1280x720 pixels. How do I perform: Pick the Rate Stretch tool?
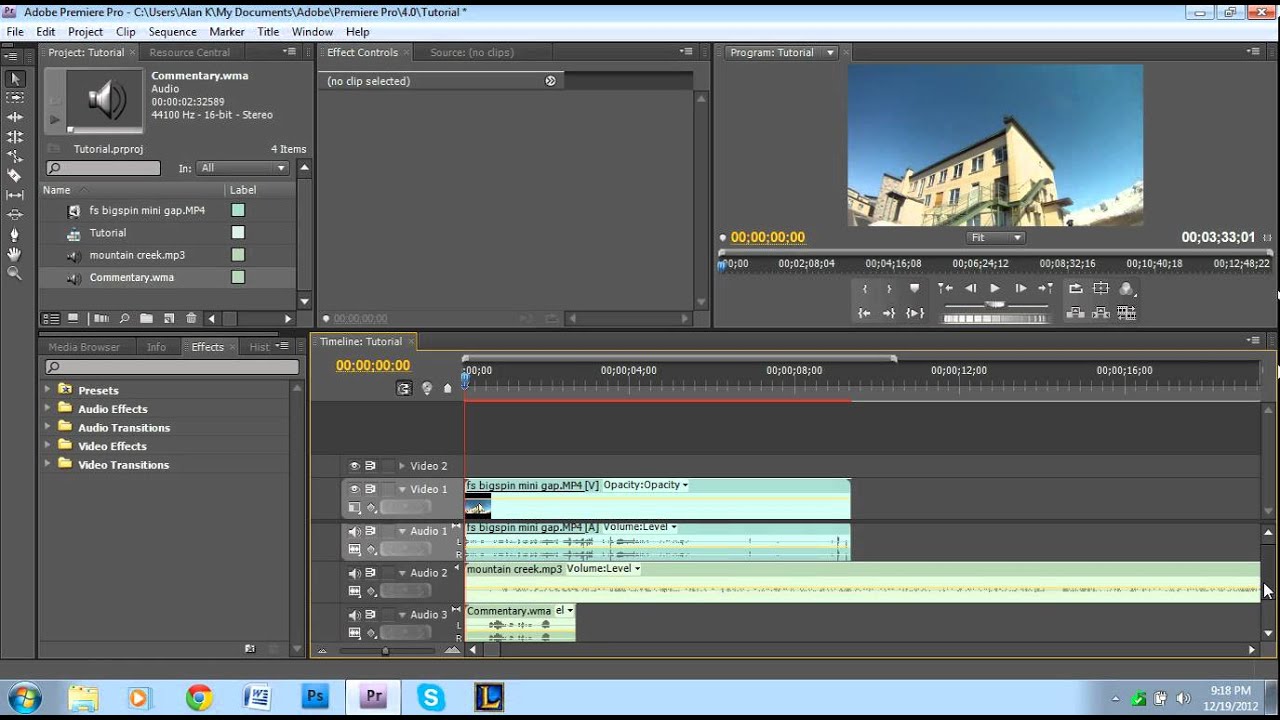click(15, 156)
